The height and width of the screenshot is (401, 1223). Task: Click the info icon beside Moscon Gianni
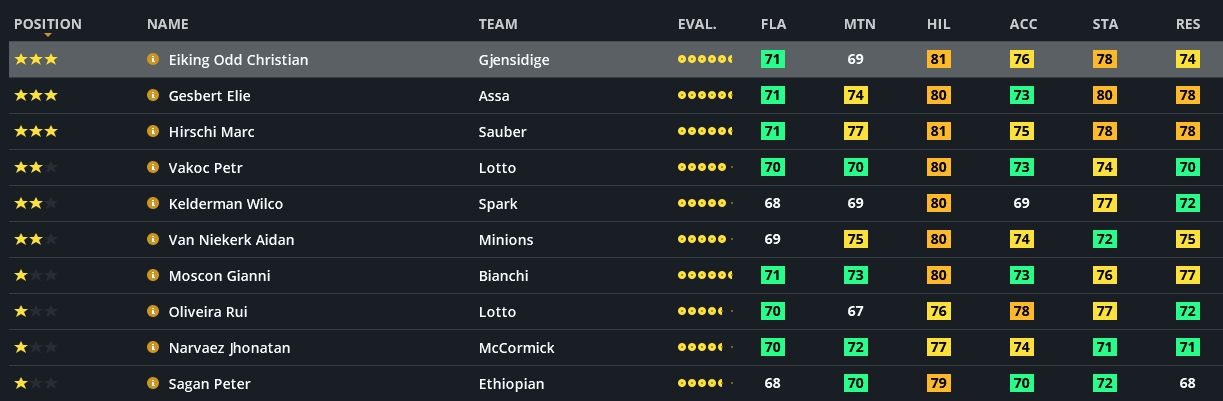pos(153,276)
